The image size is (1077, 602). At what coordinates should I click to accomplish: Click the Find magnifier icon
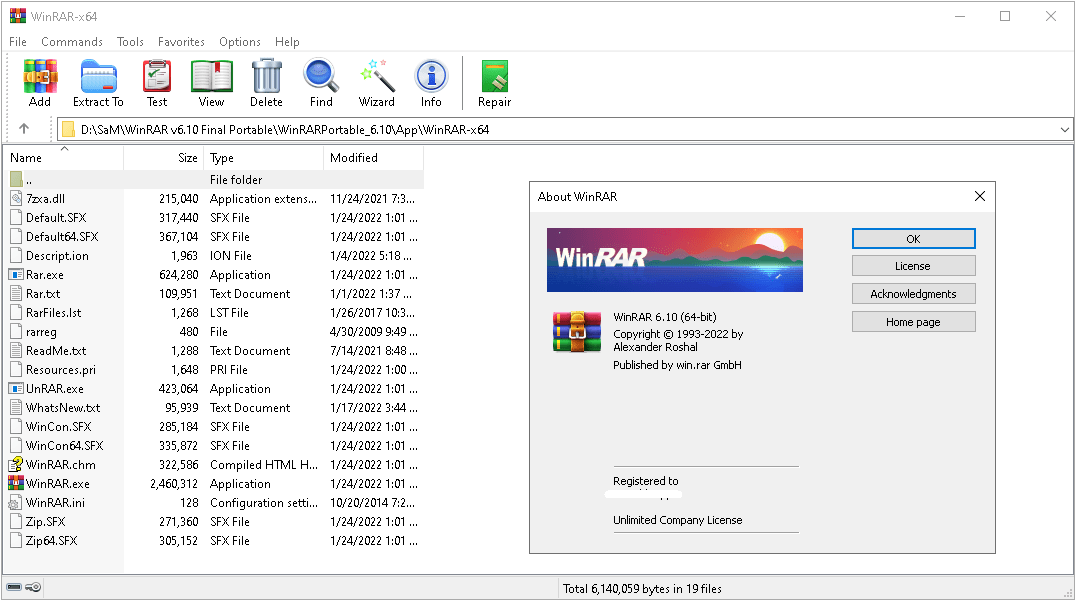coord(321,76)
